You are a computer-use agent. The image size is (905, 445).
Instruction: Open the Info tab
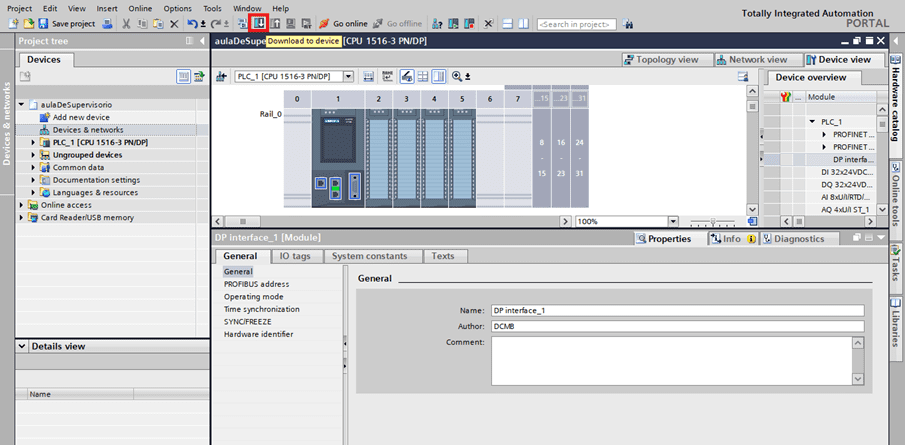(x=732, y=239)
